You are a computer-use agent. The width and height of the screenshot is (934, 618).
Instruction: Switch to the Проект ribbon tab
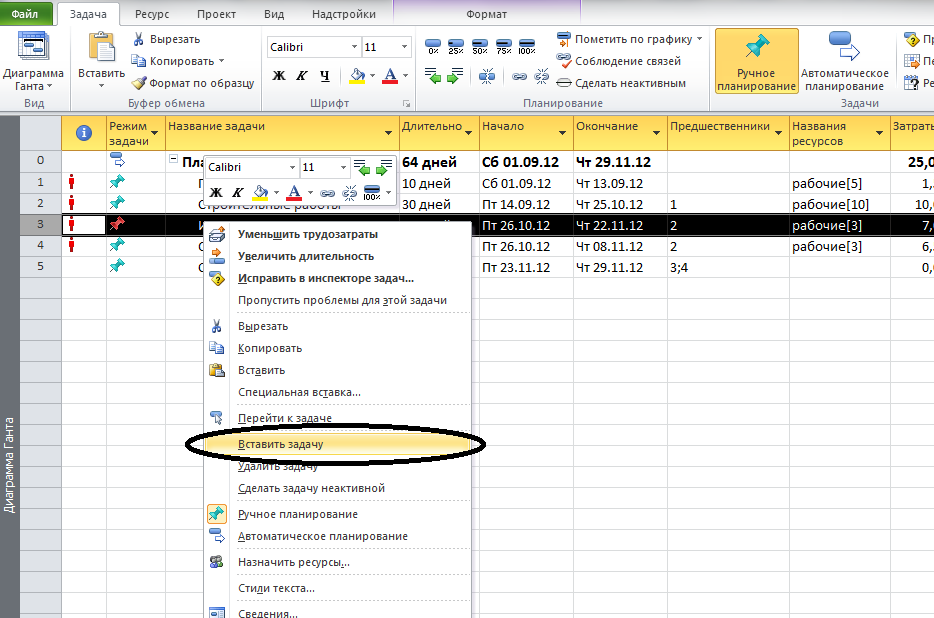tap(216, 14)
